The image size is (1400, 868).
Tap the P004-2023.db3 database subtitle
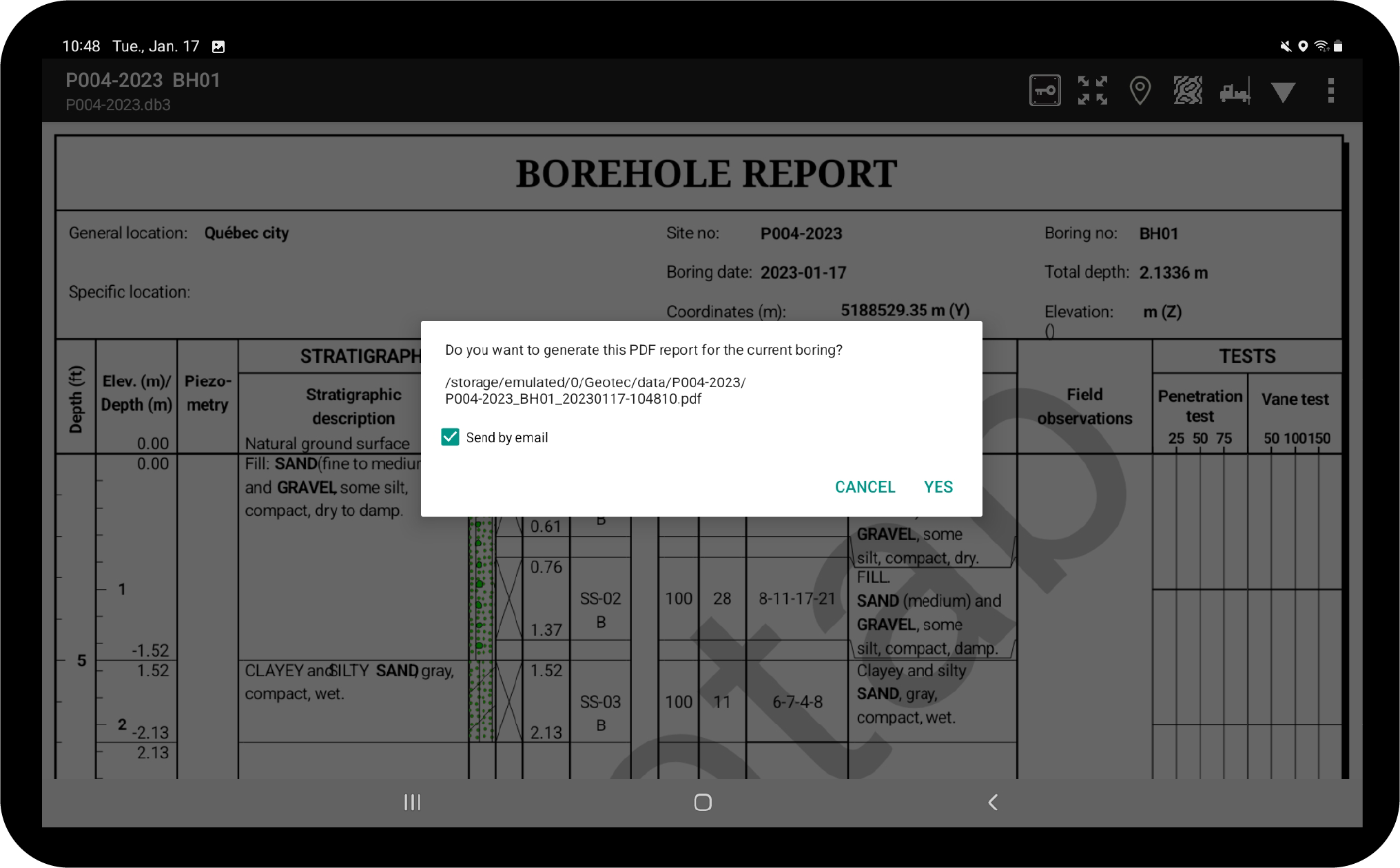(118, 105)
